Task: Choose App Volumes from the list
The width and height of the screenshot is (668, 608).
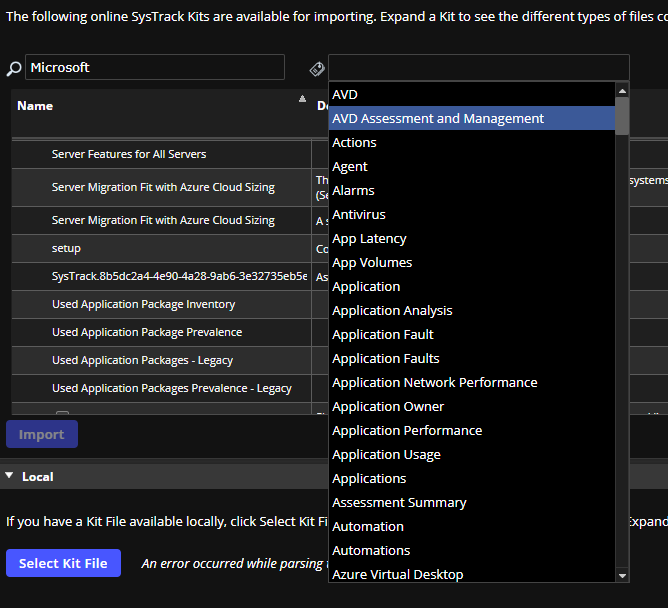Action: (372, 263)
